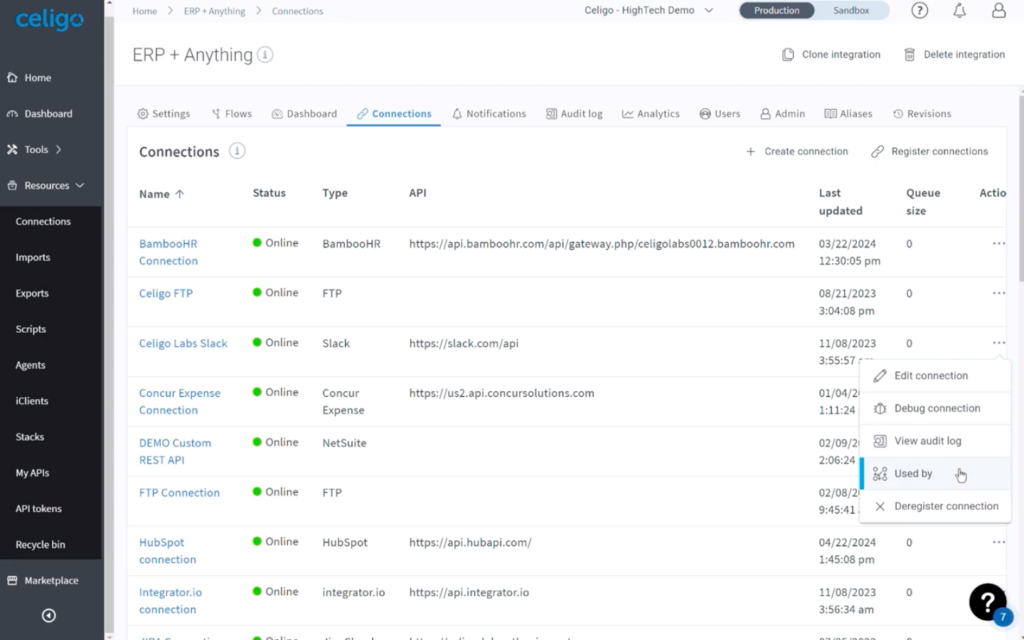Image resolution: width=1024 pixels, height=640 pixels.
Task: Open iClients in the sidebar
Action: pos(32,401)
